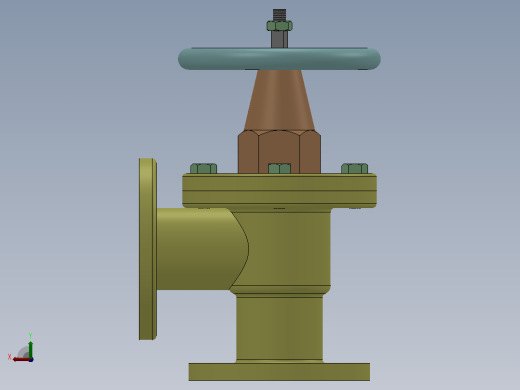Pick the green lock nut above the handwheel
The height and width of the screenshot is (390, 520).
coord(280,26)
